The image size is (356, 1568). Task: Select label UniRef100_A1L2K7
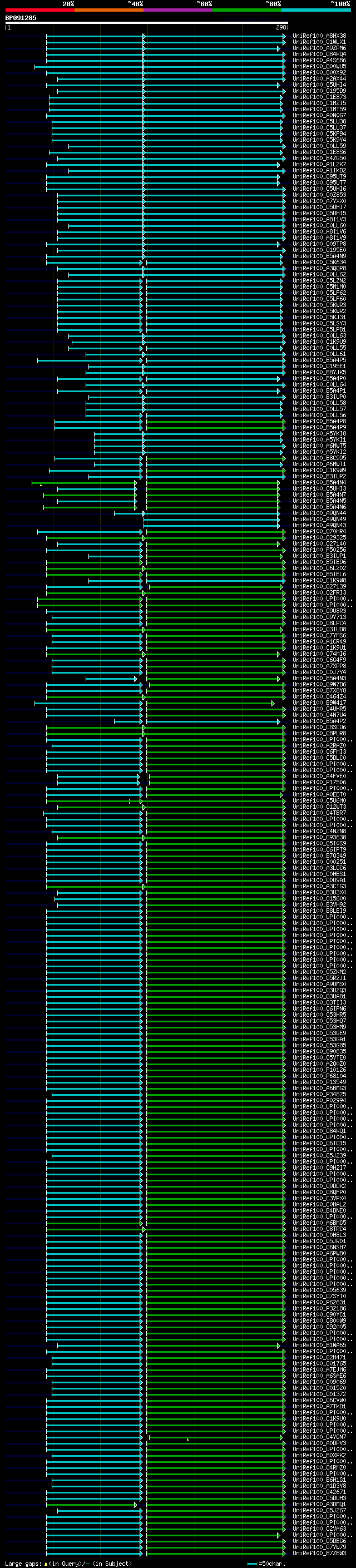coord(319,164)
